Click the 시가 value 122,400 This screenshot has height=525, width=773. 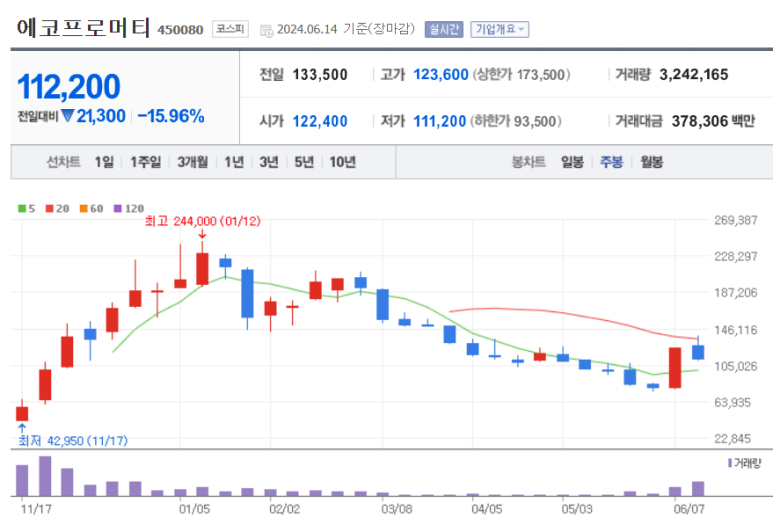pyautogui.click(x=320, y=121)
